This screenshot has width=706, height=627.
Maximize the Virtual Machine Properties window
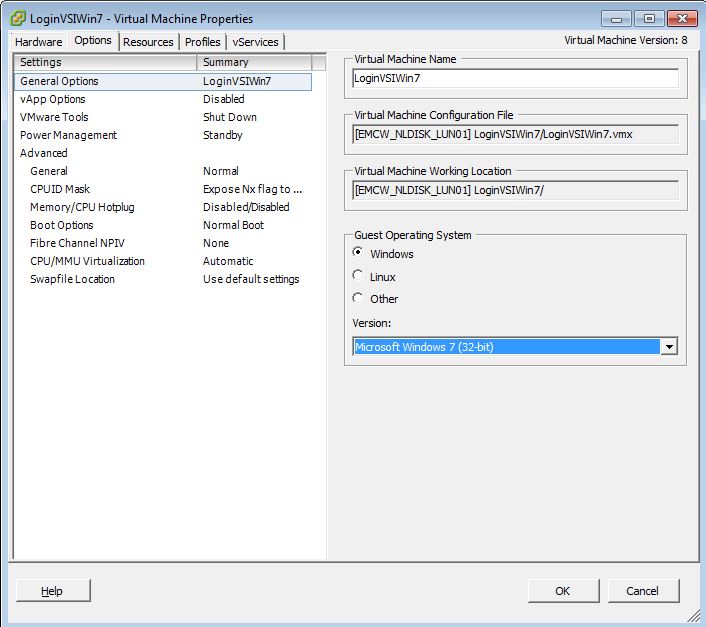tap(649, 19)
